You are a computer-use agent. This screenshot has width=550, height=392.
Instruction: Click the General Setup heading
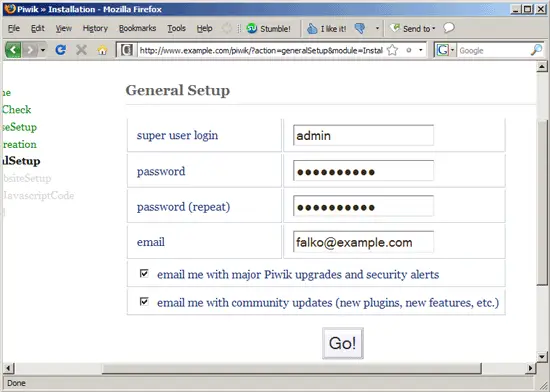(x=178, y=90)
